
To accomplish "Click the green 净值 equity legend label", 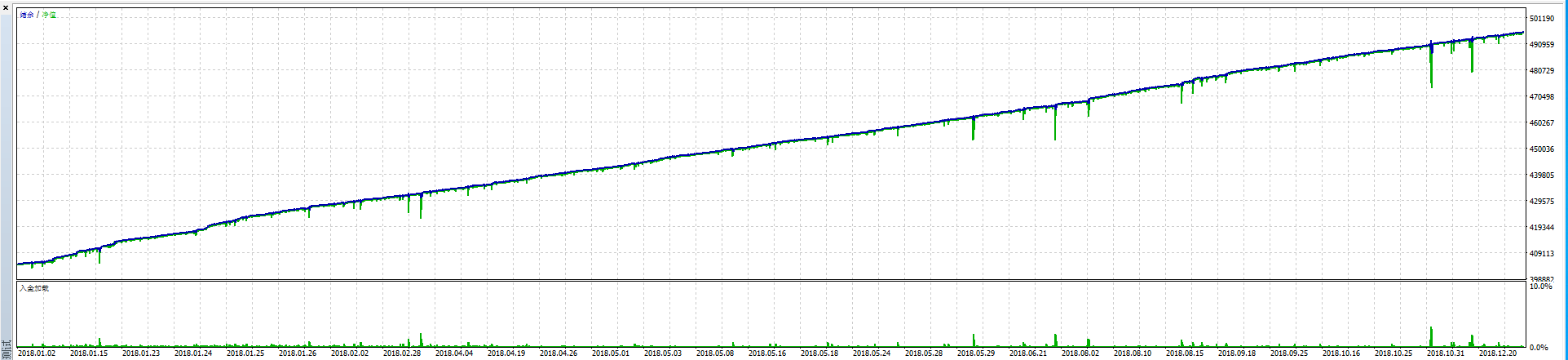I will (49, 16).
